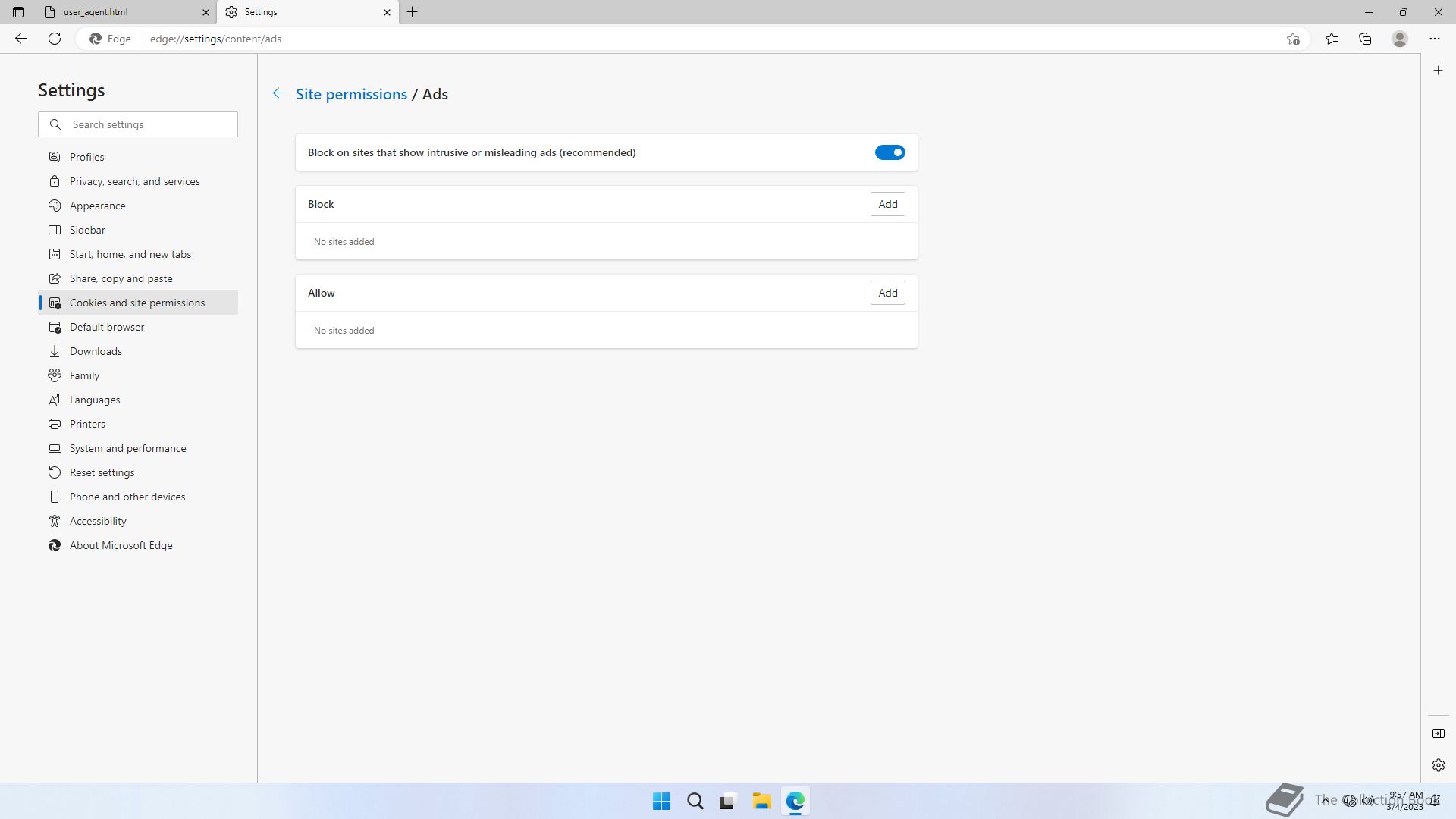This screenshot has width=1456, height=819.
Task: Open Settings and more ellipsis menu
Action: 1435,39
